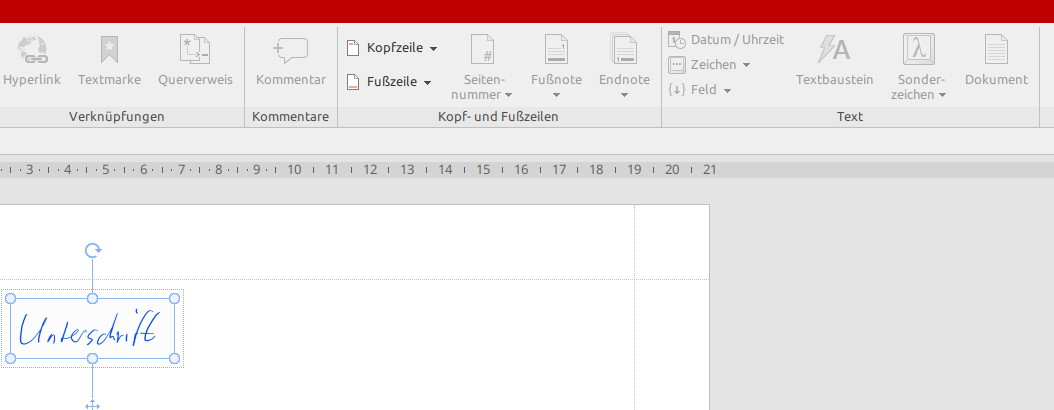Image resolution: width=1054 pixels, height=410 pixels.
Task: Click the Textmarke bookmark icon
Action: [109, 49]
